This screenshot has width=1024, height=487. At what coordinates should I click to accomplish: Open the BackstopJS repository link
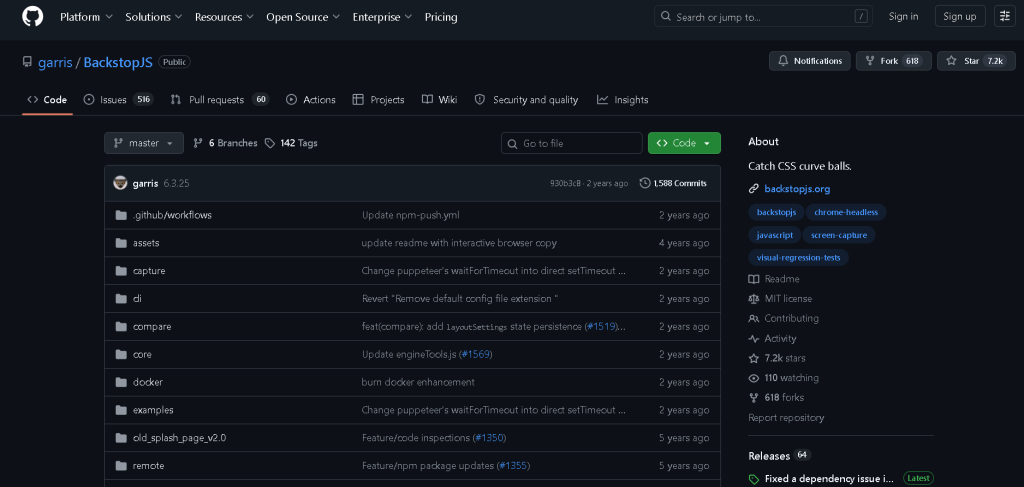pos(118,63)
